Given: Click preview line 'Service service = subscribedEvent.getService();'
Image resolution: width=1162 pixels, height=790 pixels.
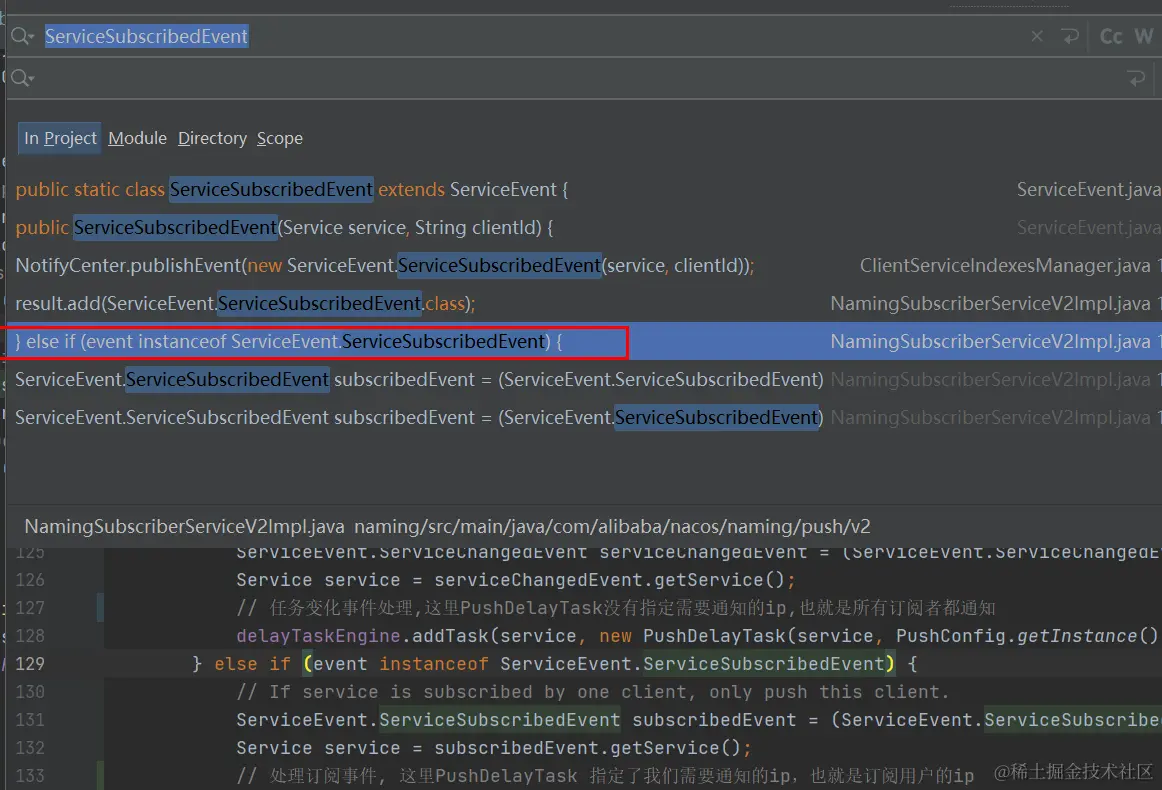Looking at the screenshot, I should click(x=494, y=748).
